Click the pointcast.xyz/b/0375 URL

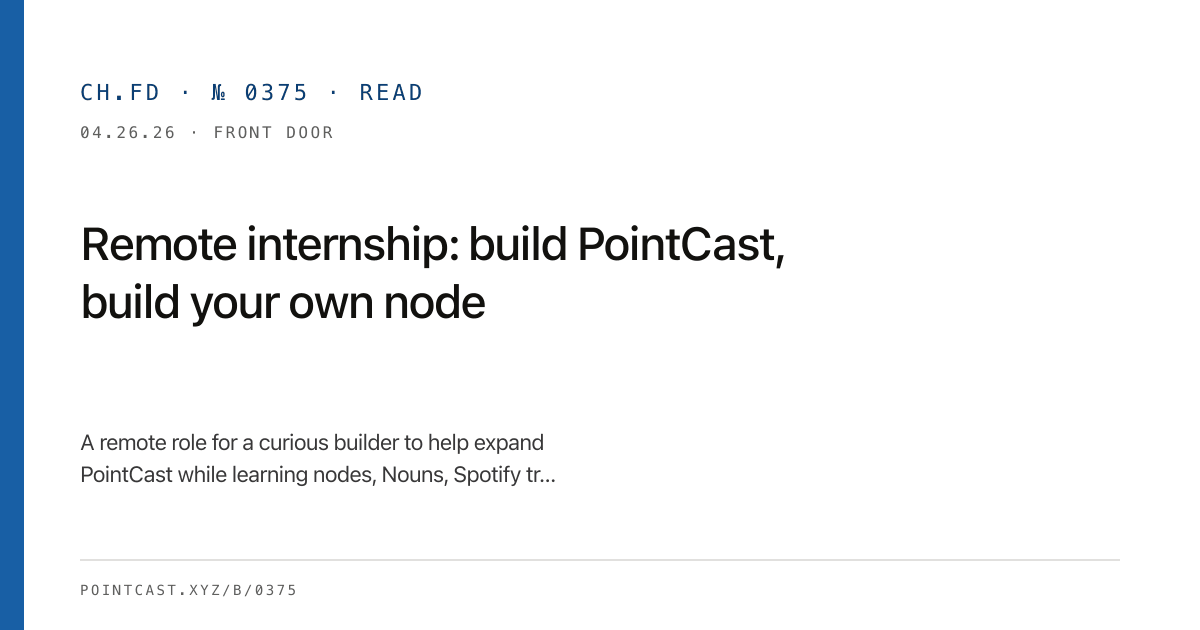[x=188, y=591]
